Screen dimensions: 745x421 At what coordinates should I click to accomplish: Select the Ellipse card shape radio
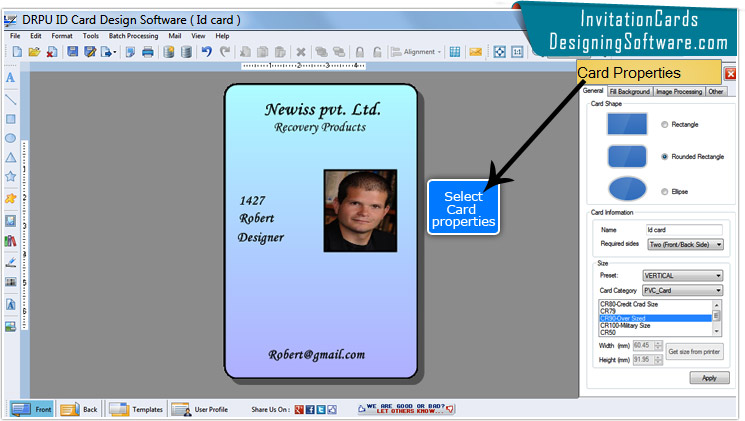[x=664, y=191]
